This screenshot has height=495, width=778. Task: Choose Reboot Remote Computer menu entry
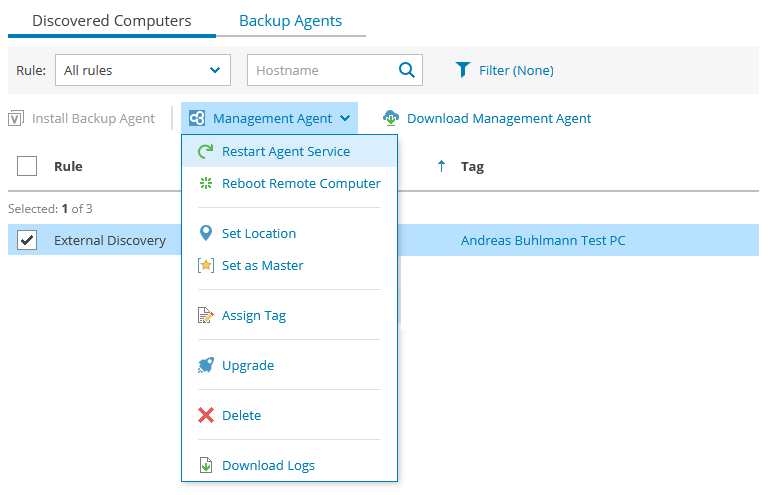pos(289,183)
